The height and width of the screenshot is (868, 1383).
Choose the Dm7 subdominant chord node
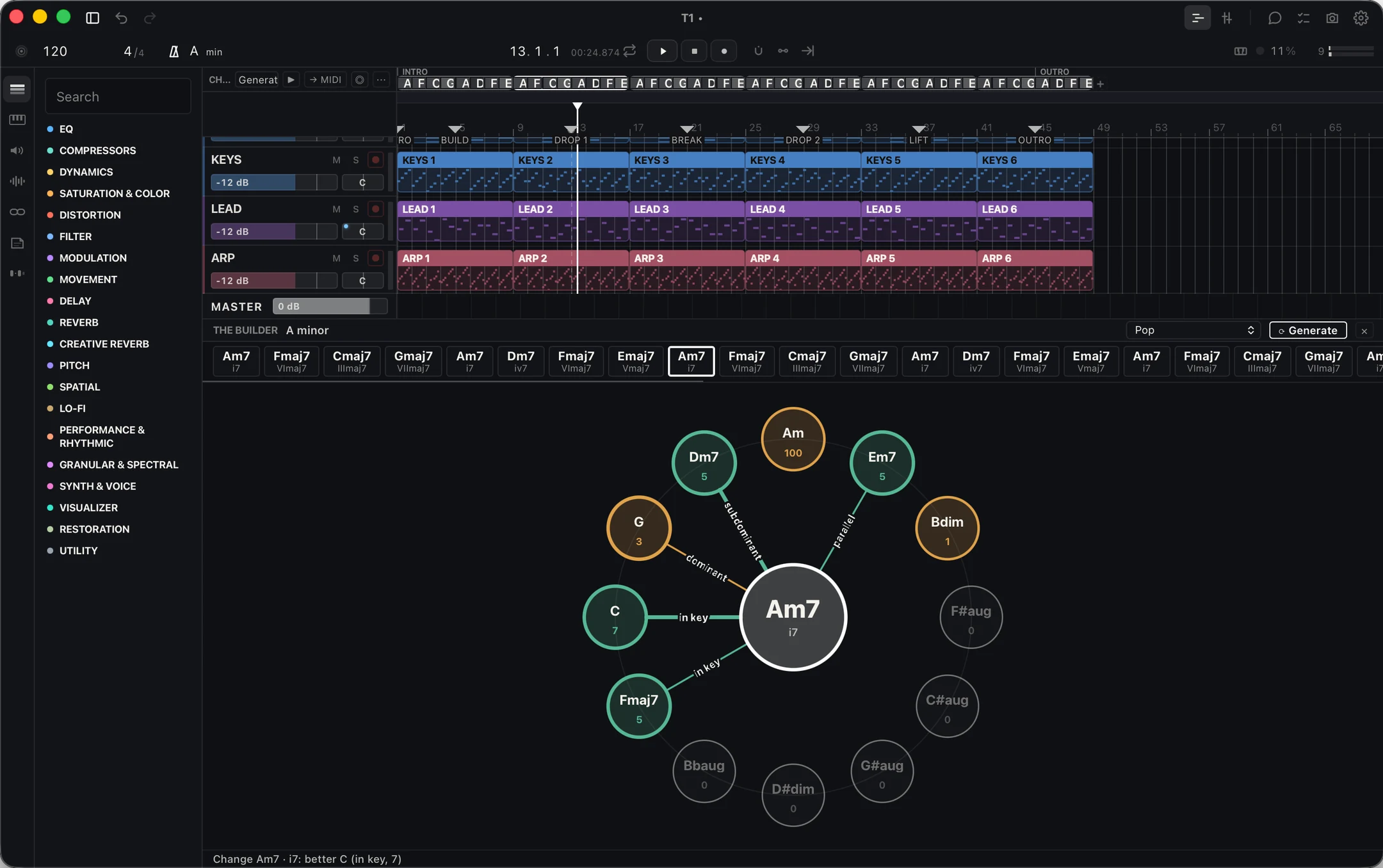tap(704, 463)
